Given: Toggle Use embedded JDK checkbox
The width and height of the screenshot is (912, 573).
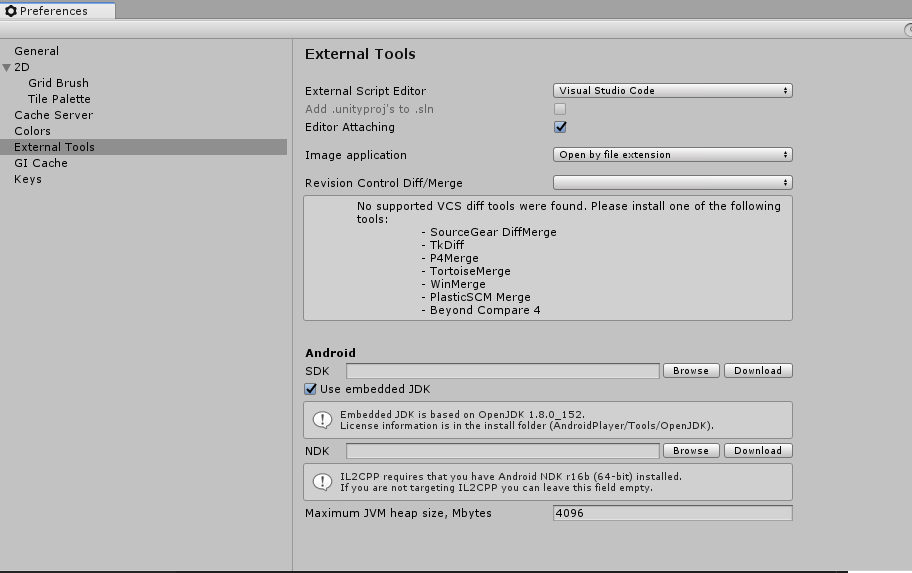Looking at the screenshot, I should [311, 389].
